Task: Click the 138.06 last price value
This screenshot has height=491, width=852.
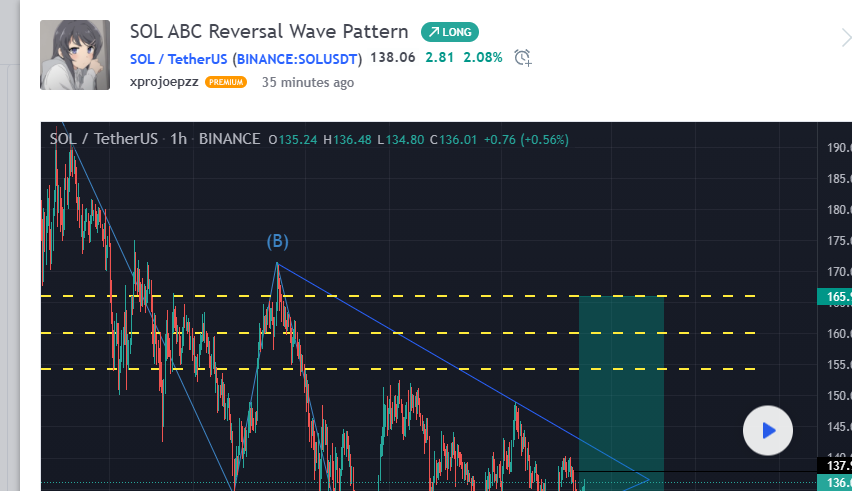Action: [393, 58]
